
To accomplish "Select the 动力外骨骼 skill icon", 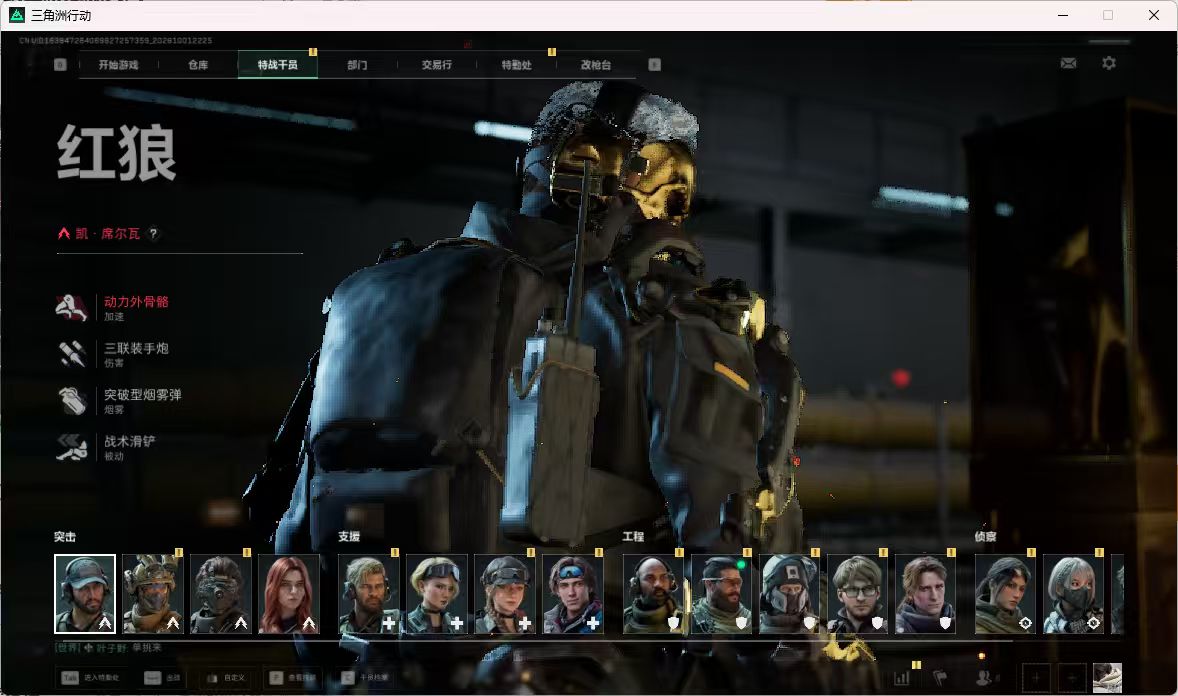I will pos(72,307).
